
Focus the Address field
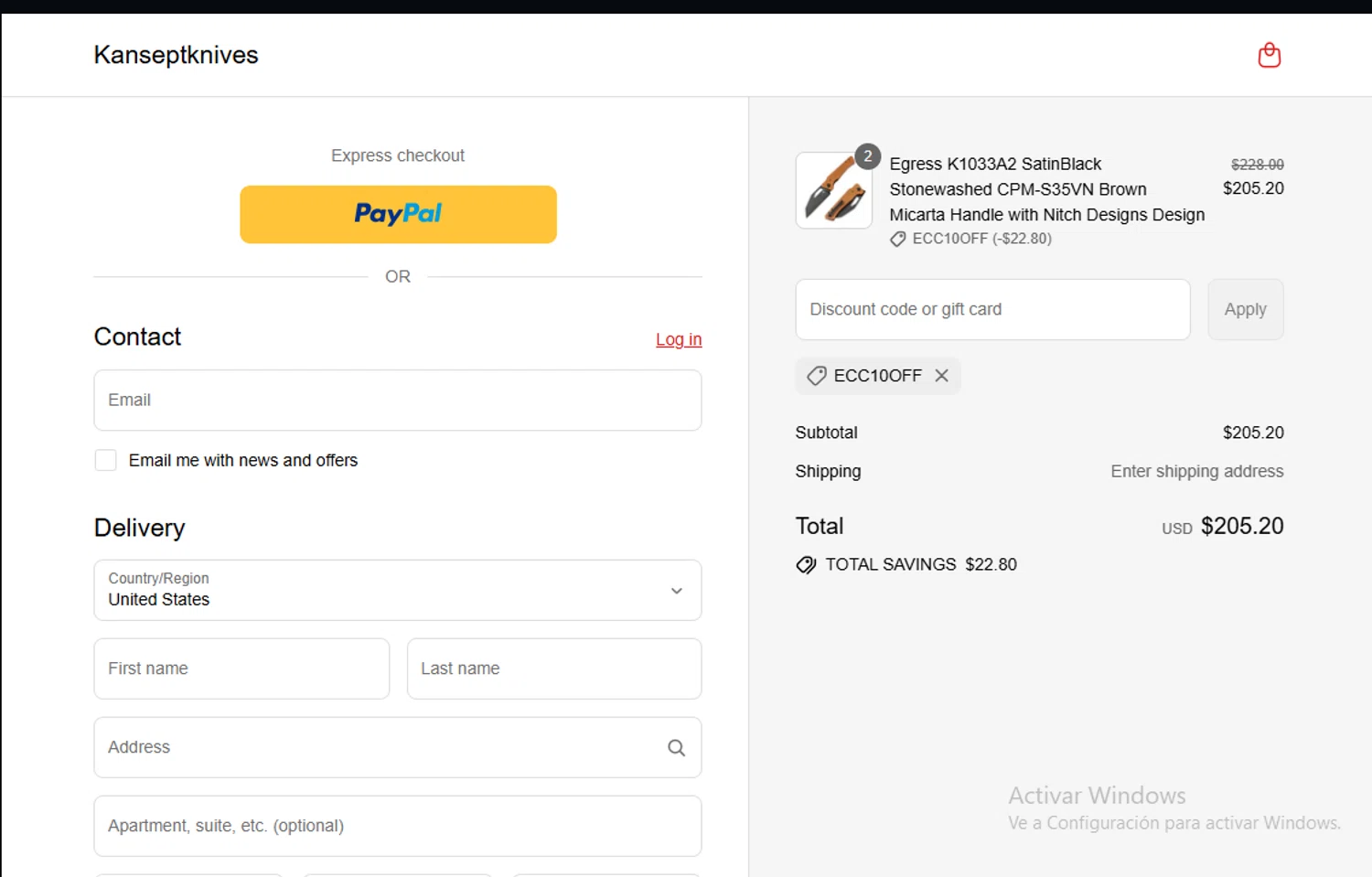(398, 747)
